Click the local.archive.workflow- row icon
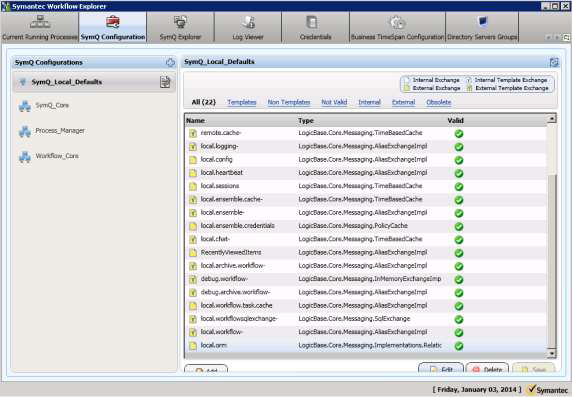Image resolution: width=572 pixels, height=397 pixels. 193,266
